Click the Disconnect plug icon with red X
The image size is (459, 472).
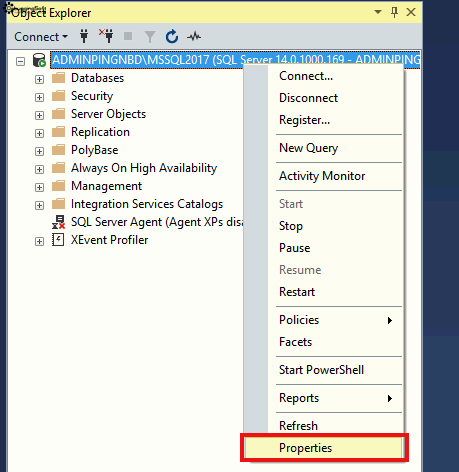106,36
